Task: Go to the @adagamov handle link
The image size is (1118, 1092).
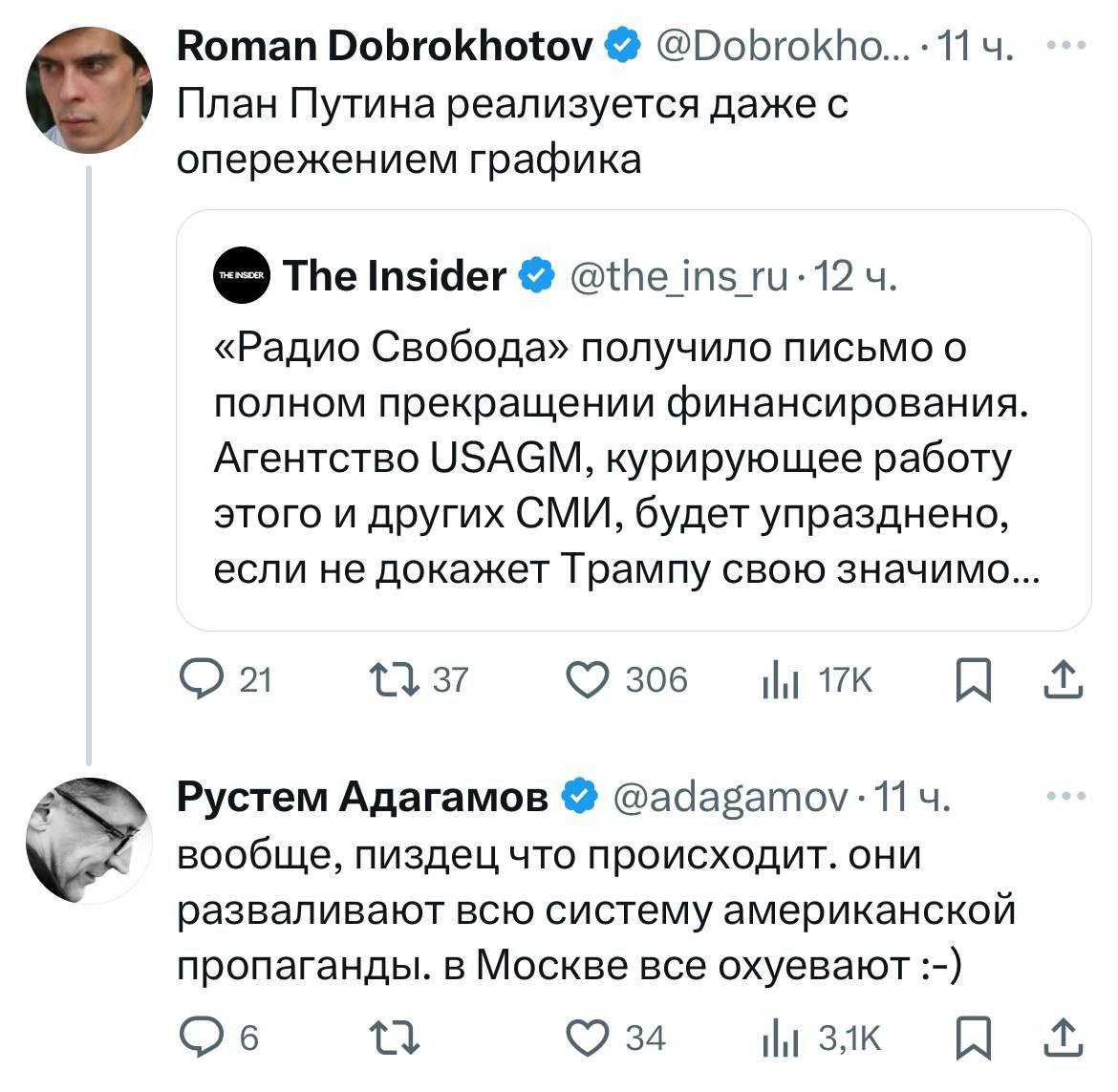Action: click(728, 796)
